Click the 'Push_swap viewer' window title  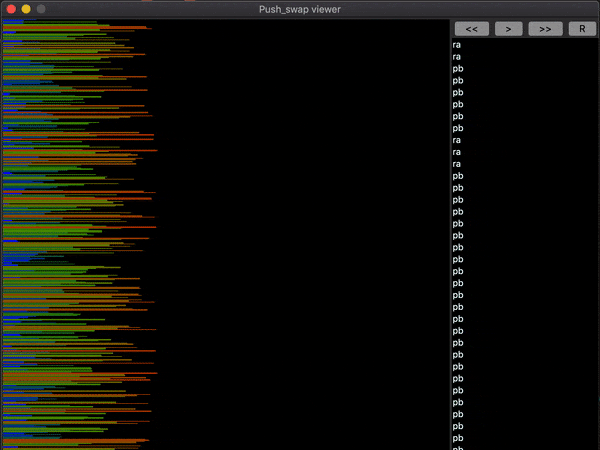300,8
